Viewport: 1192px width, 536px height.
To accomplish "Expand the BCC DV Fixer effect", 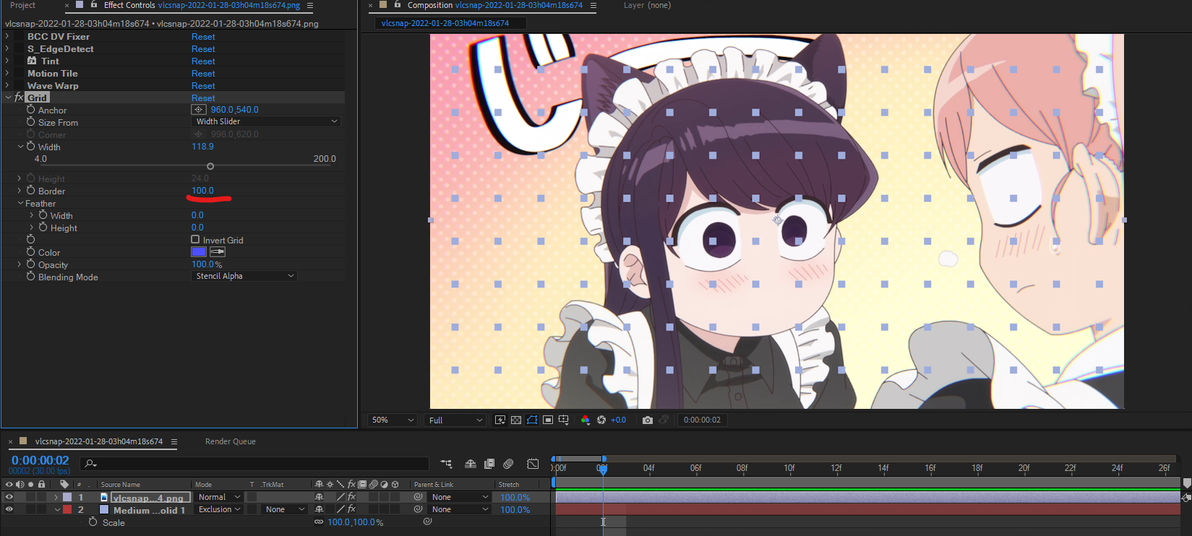I will pos(8,36).
